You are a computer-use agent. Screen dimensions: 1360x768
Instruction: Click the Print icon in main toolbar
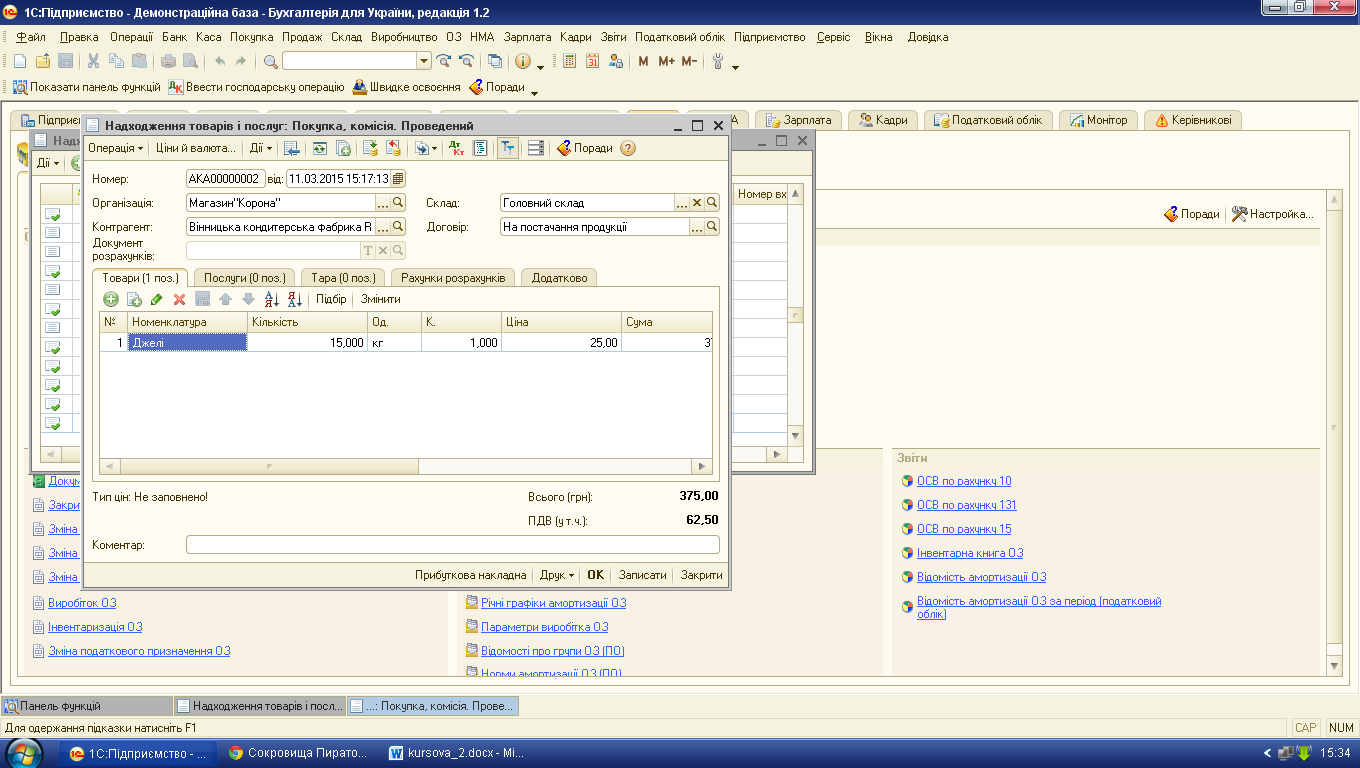(168, 61)
